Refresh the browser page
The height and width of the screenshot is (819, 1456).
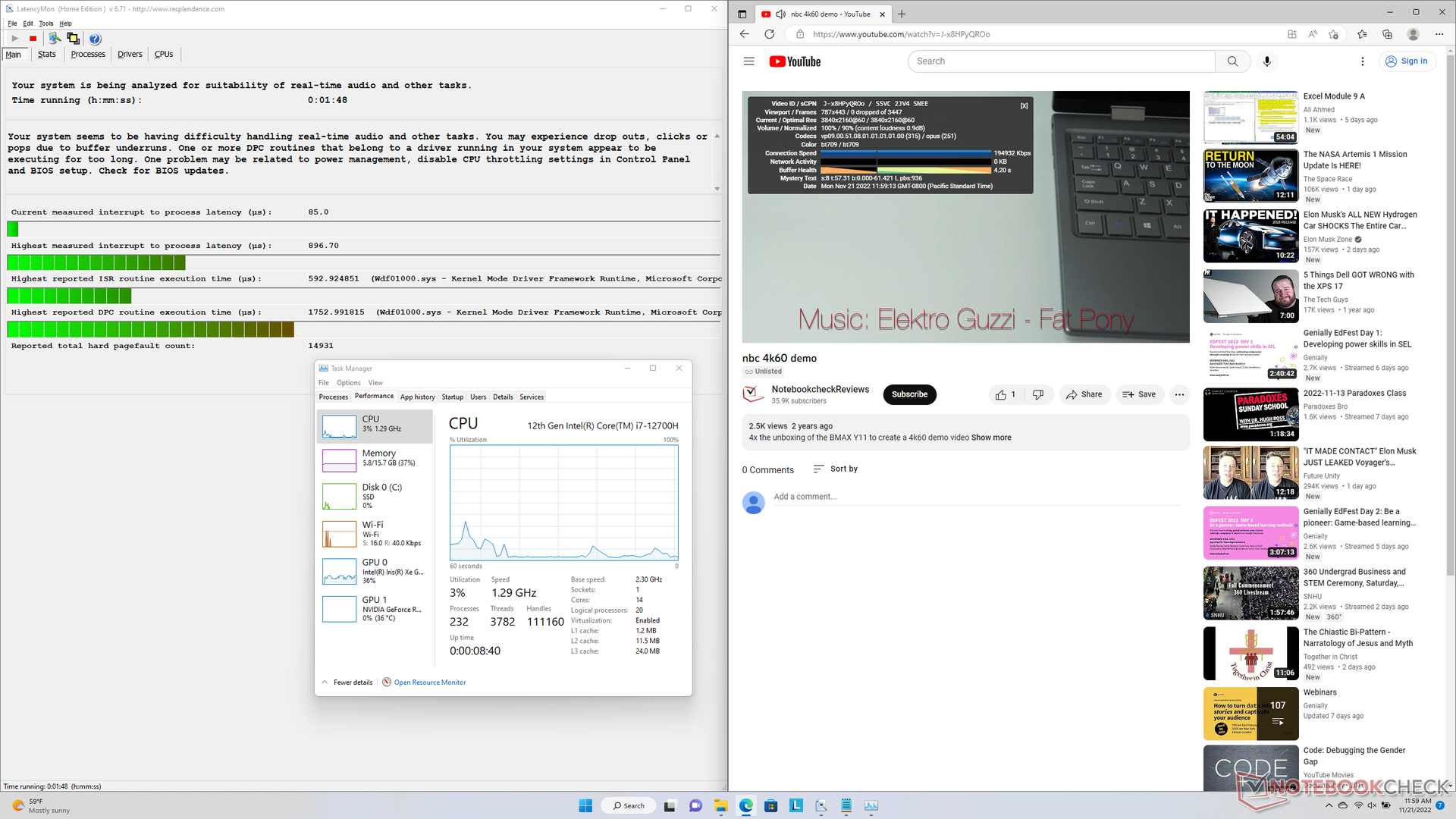click(769, 34)
